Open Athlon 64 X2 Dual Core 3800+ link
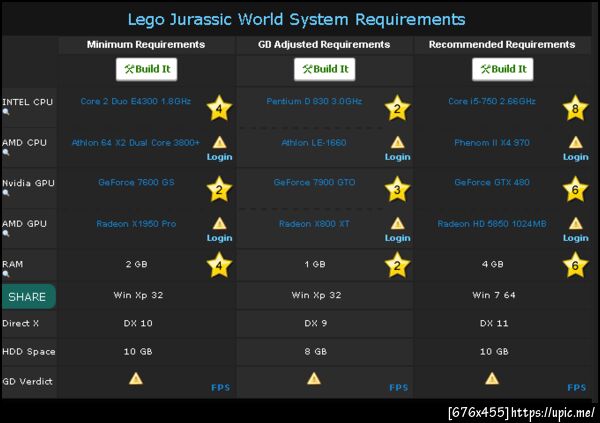 click(x=136, y=143)
